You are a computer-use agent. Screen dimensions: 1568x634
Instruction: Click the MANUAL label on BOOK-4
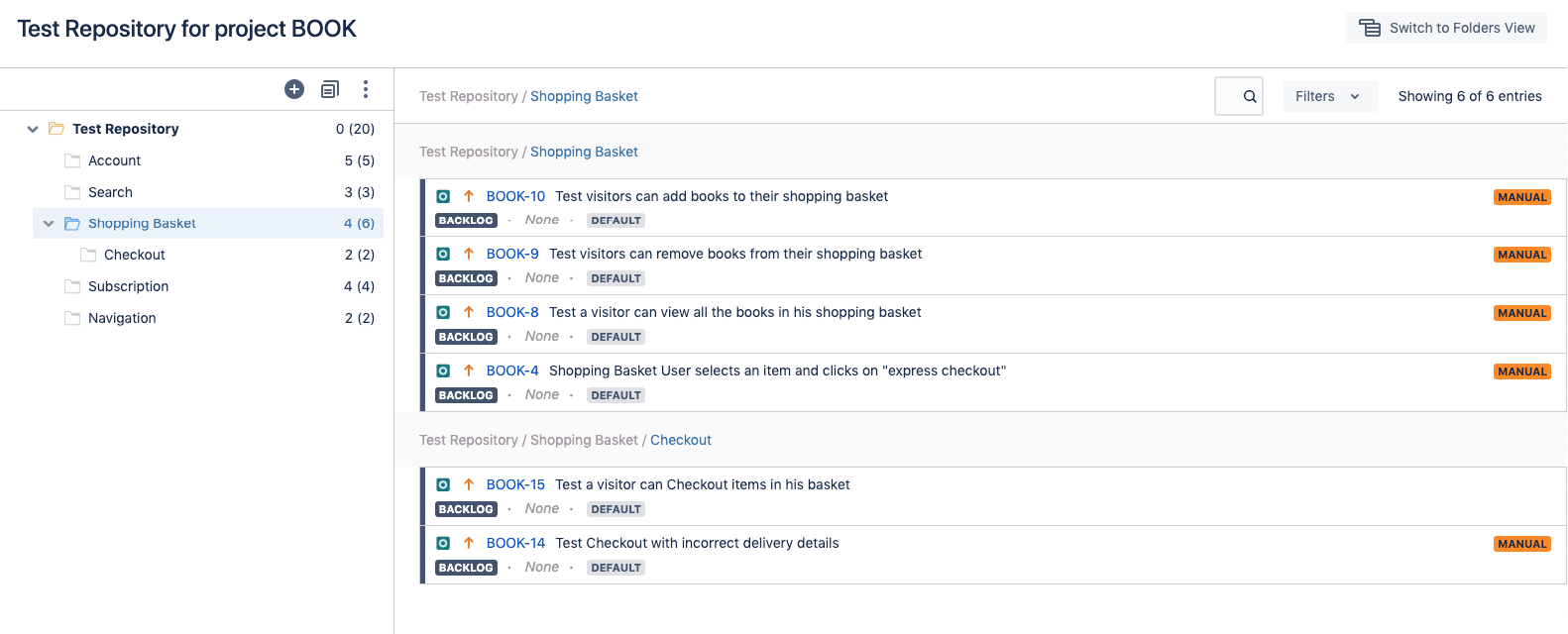click(x=1522, y=371)
